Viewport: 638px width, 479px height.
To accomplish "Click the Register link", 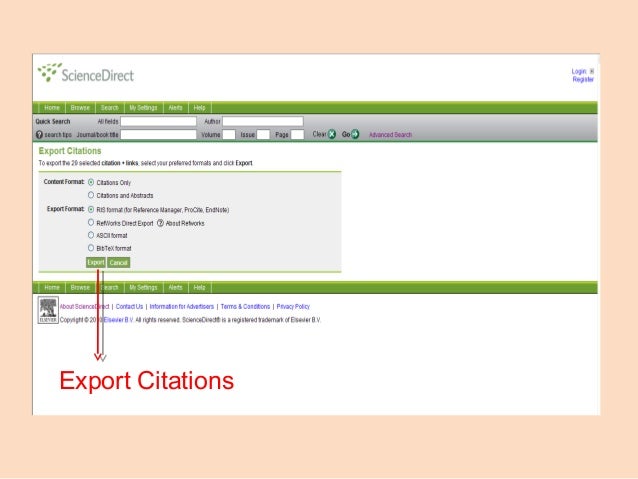I will click(x=583, y=79).
